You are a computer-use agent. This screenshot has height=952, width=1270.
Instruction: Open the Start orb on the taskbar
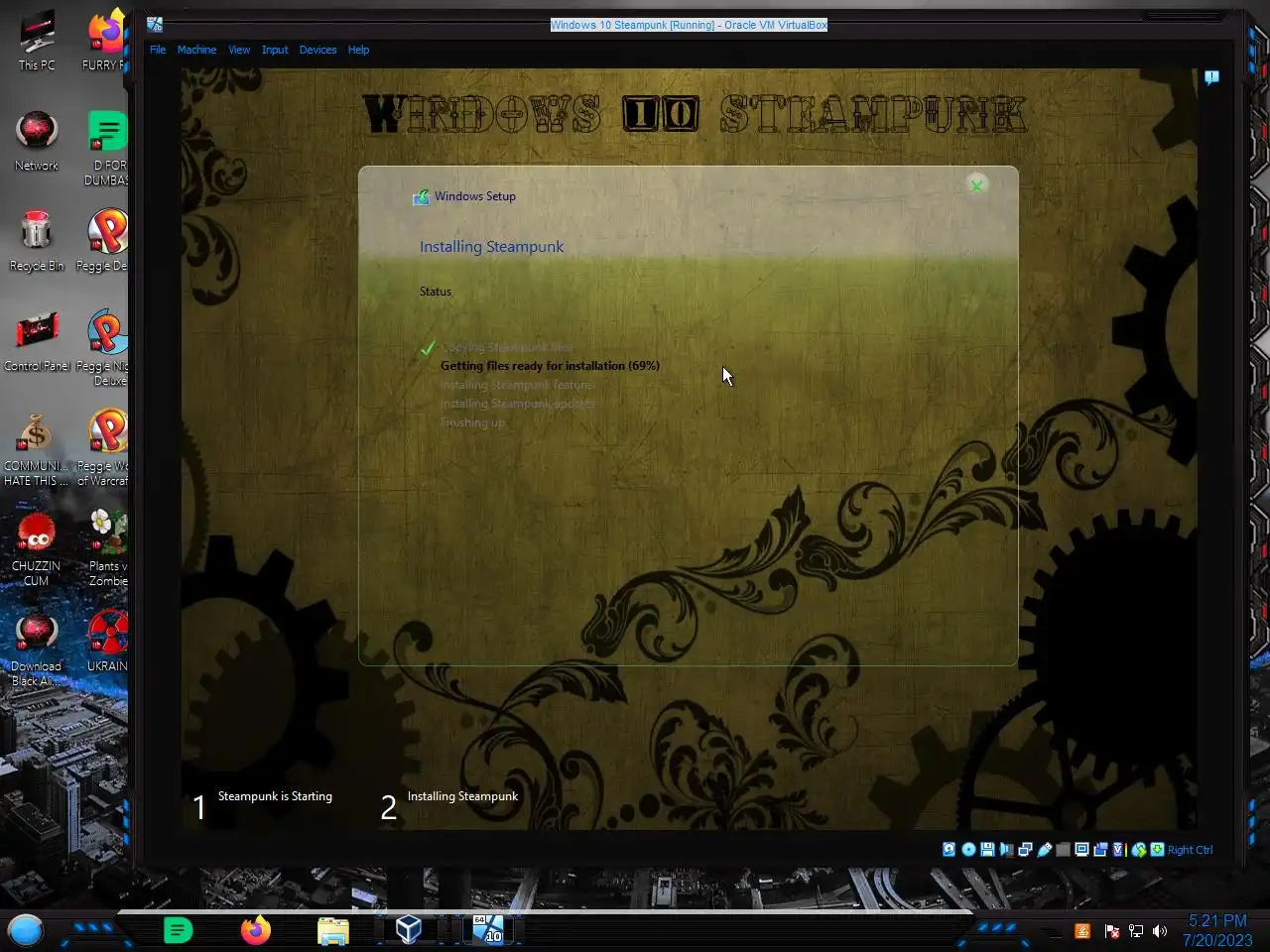26,930
